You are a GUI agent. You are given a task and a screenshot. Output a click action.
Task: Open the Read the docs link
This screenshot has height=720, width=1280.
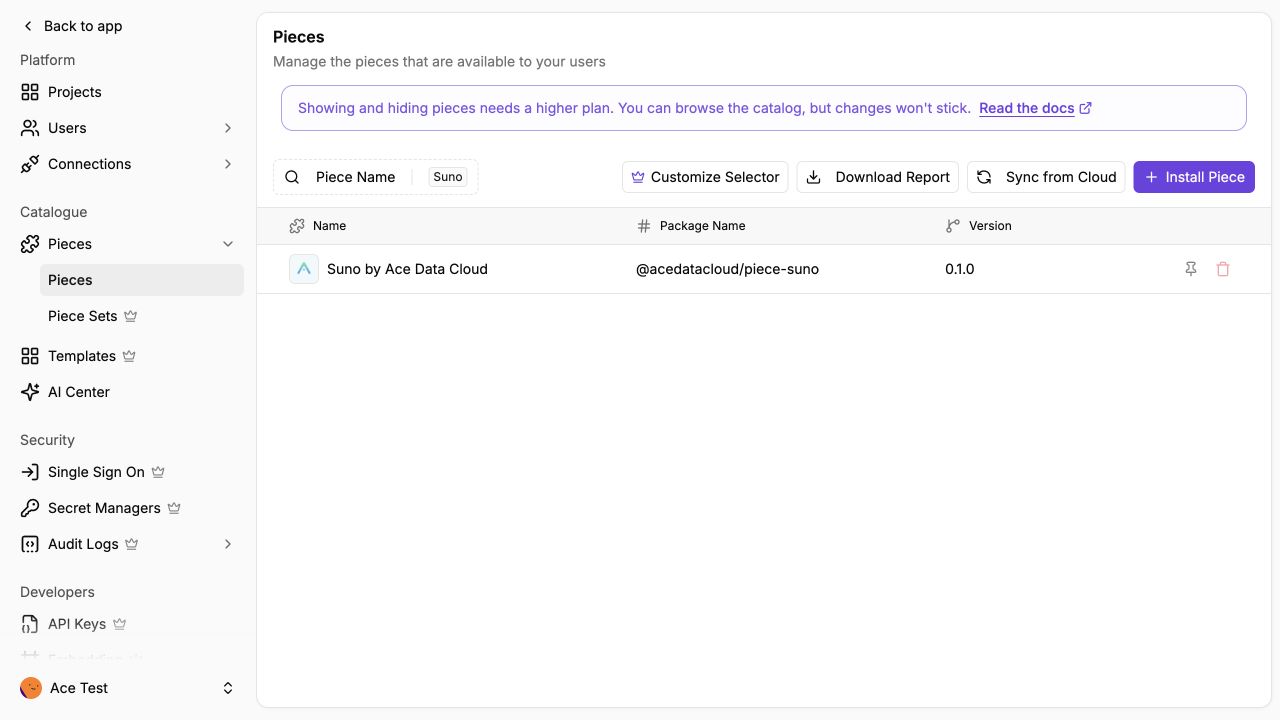(1035, 108)
